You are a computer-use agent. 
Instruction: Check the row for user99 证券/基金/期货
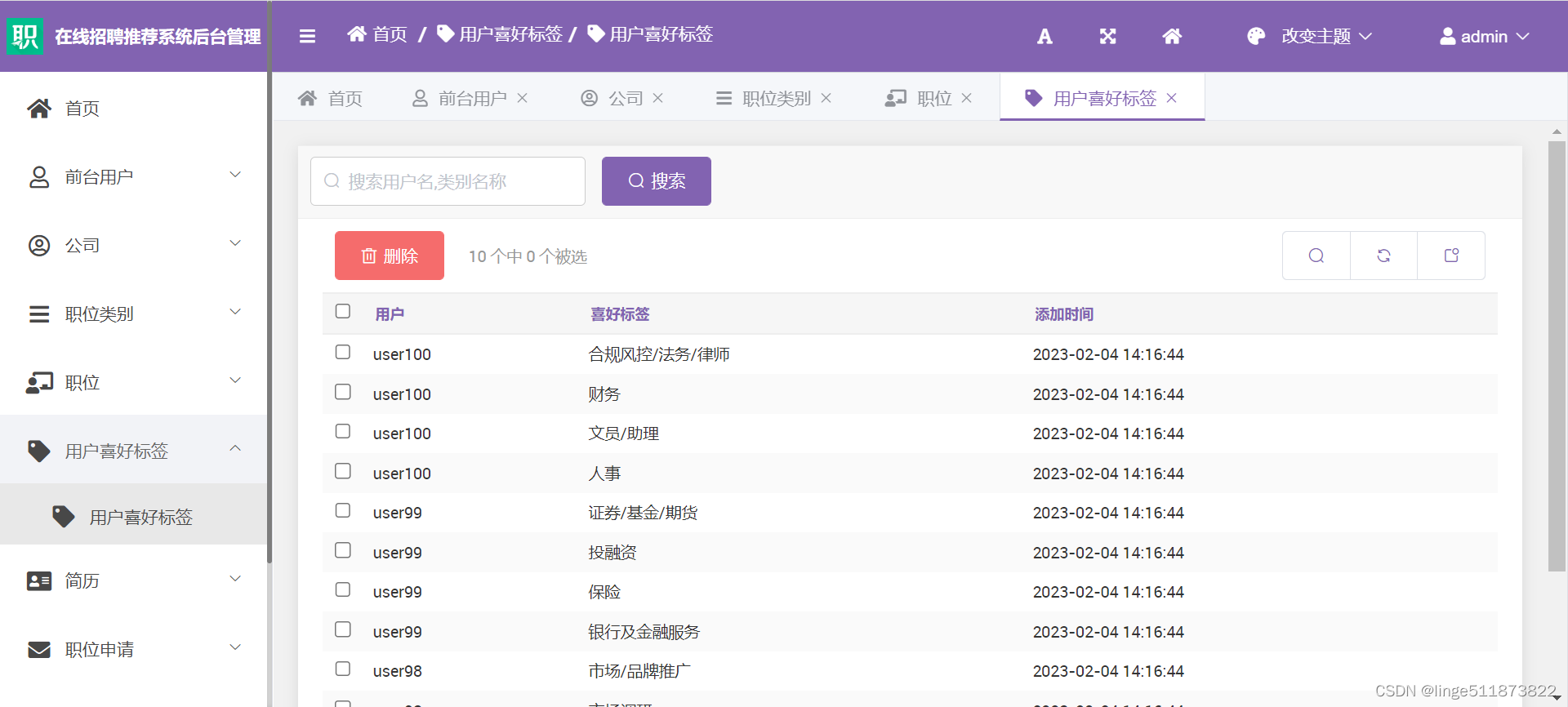[343, 510]
